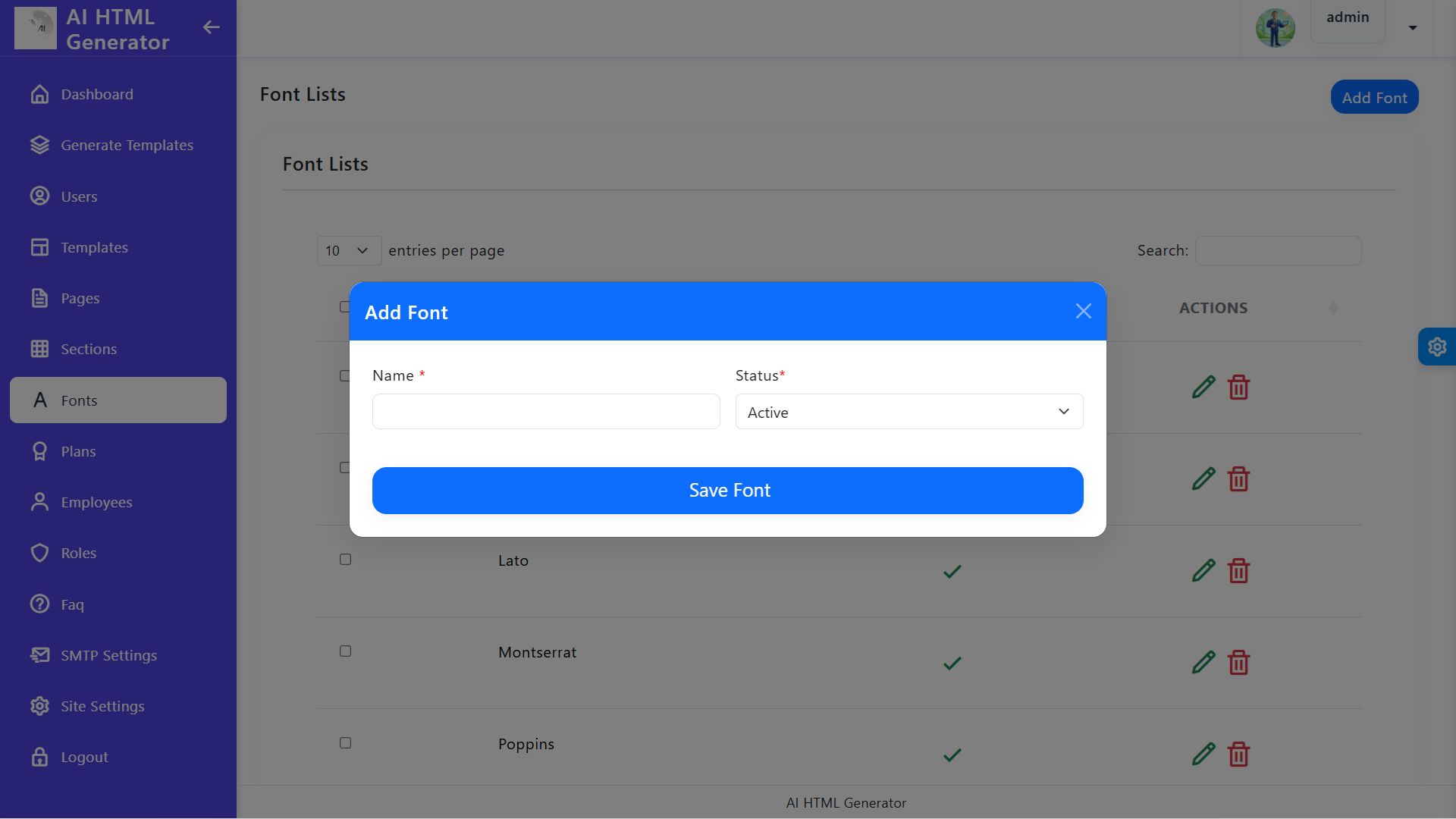Click the admin profile avatar
This screenshot has height=819, width=1456.
1275,28
